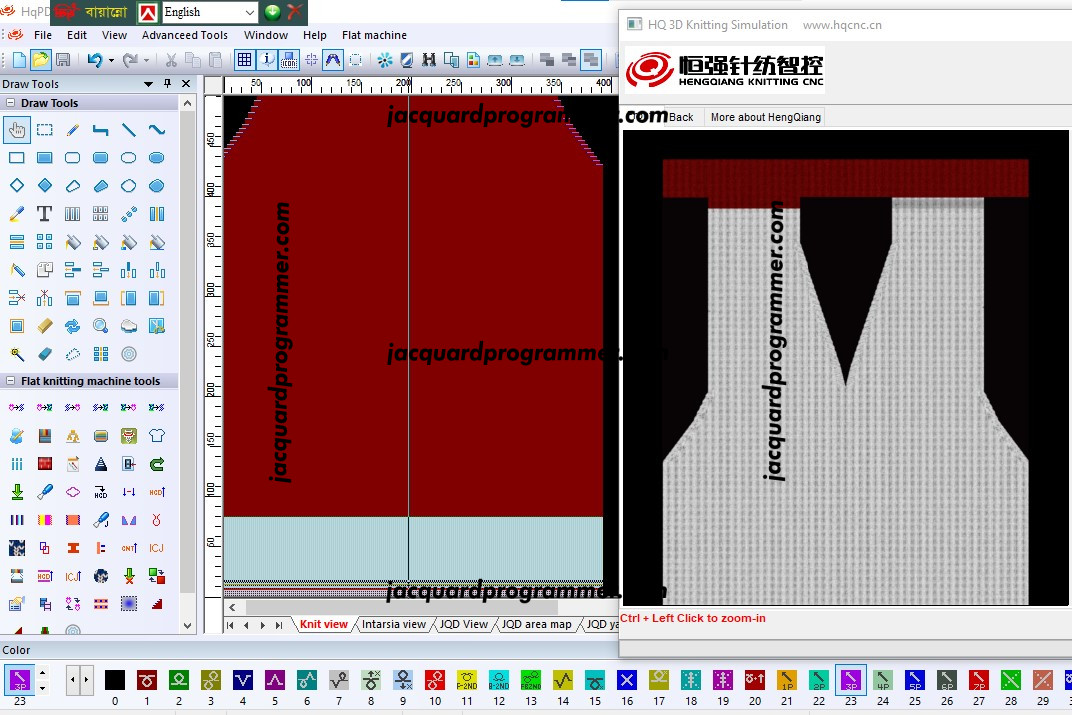Click the snowflake pattern toolbar icon

pyautogui.click(x=385, y=60)
